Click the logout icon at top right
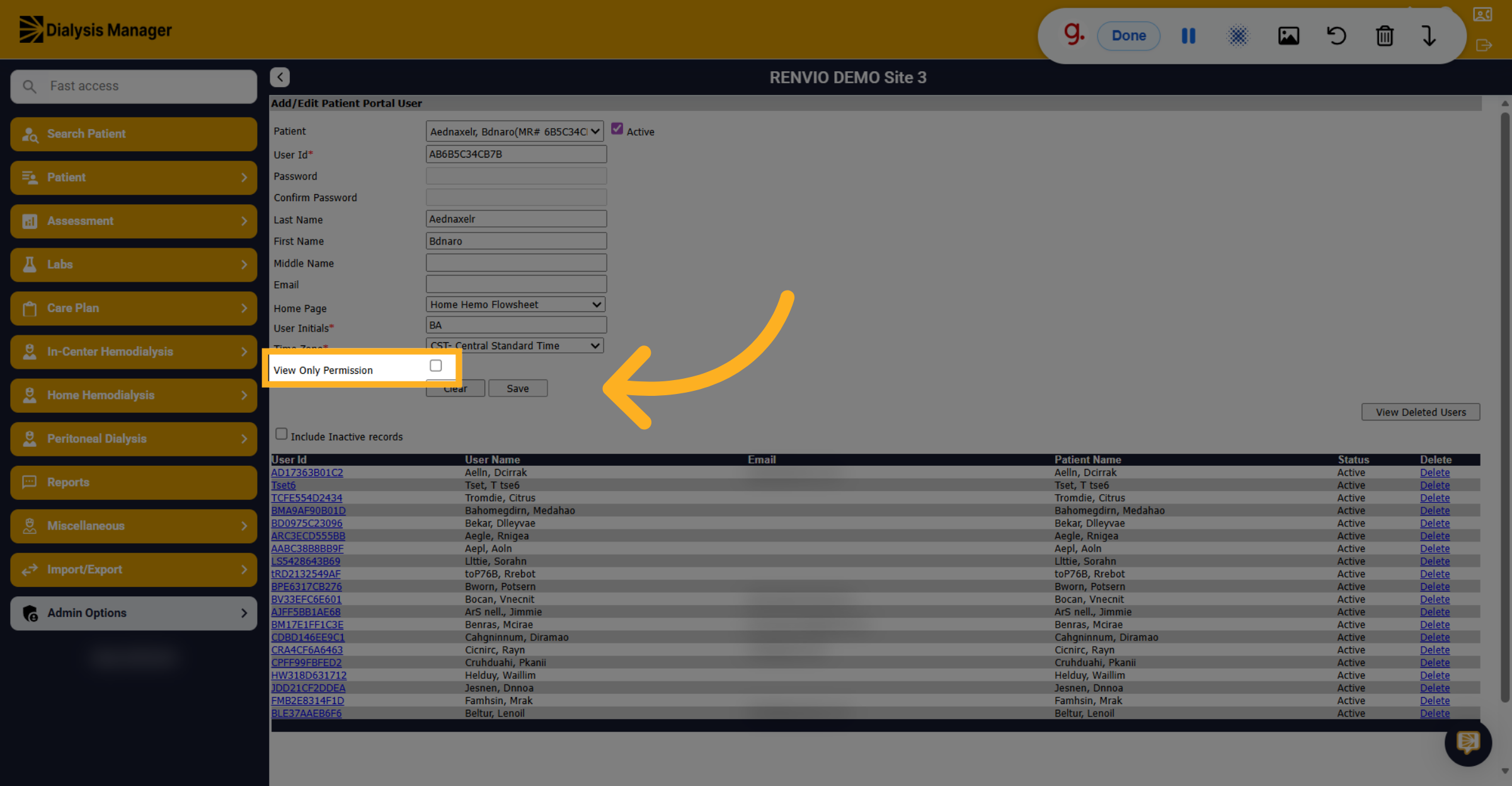1512x786 pixels. point(1483,45)
